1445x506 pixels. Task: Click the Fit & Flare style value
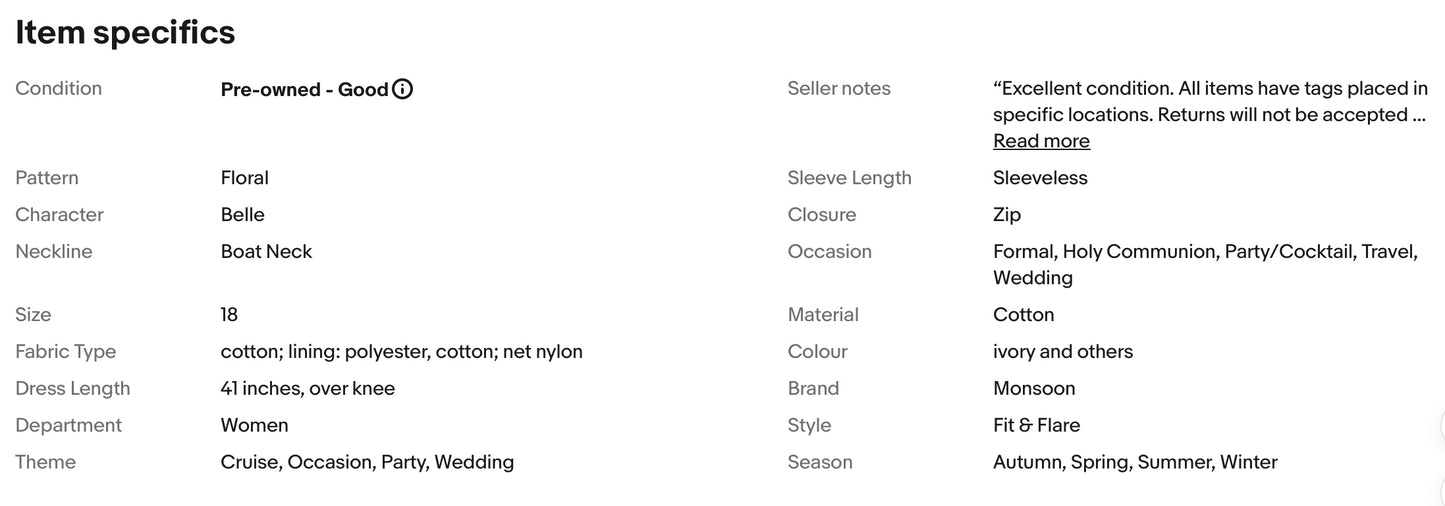coord(1036,425)
